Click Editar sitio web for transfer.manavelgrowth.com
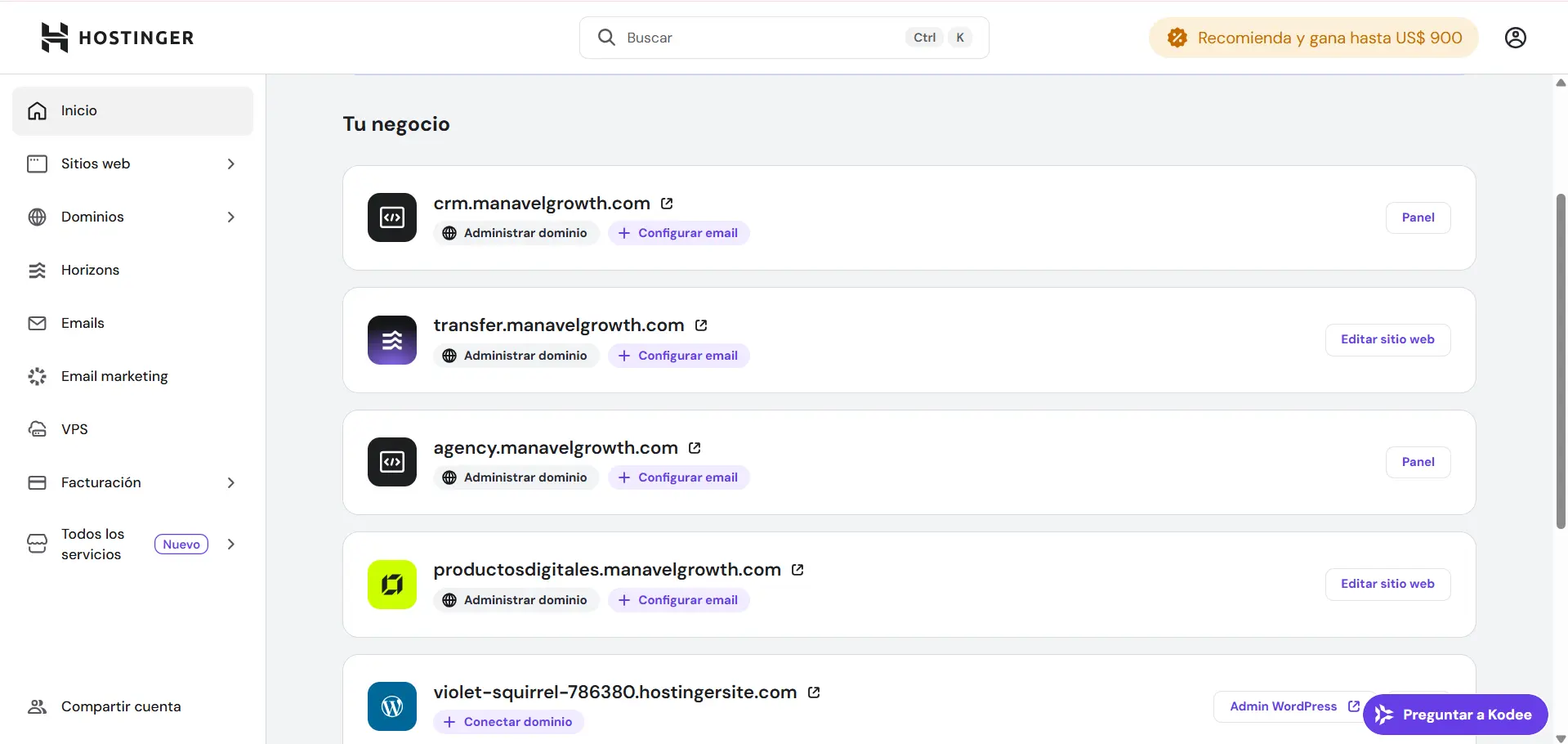The image size is (1568, 744). [x=1387, y=339]
